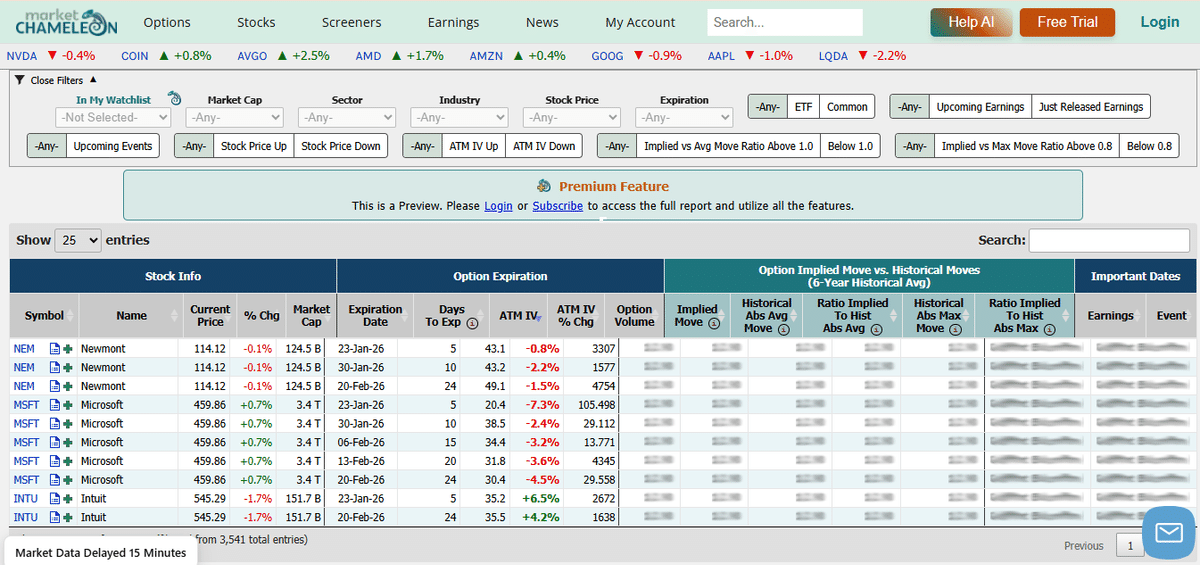Toggle the Upcoming Earnings filter
The width and height of the screenshot is (1200, 565).
point(980,106)
